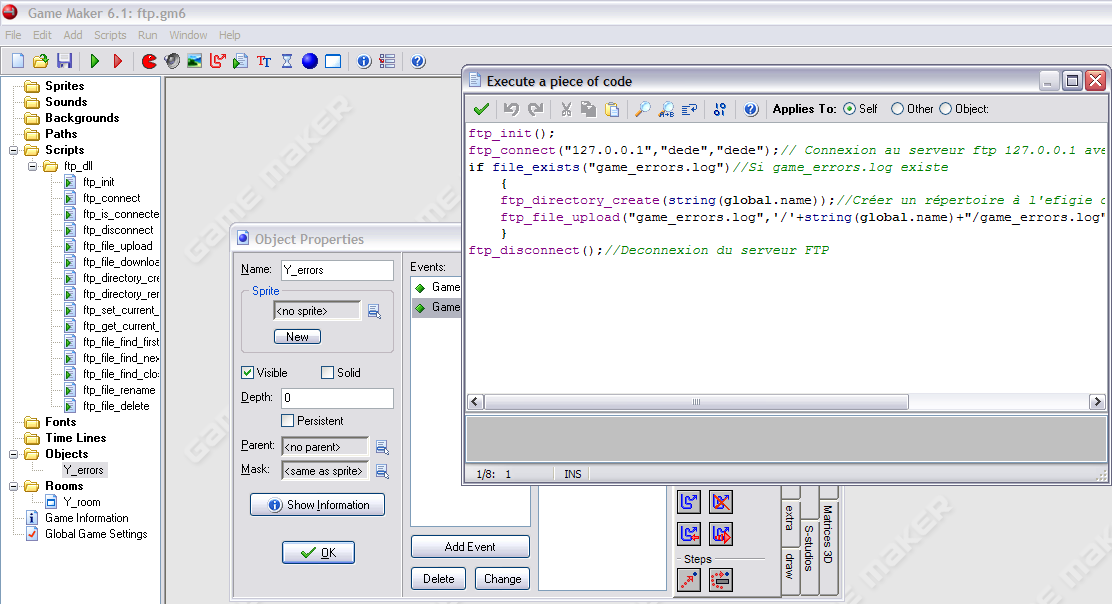This screenshot has height=604, width=1112.
Task: Add a script using the document icon
Action: pyautogui.click(x=240, y=61)
